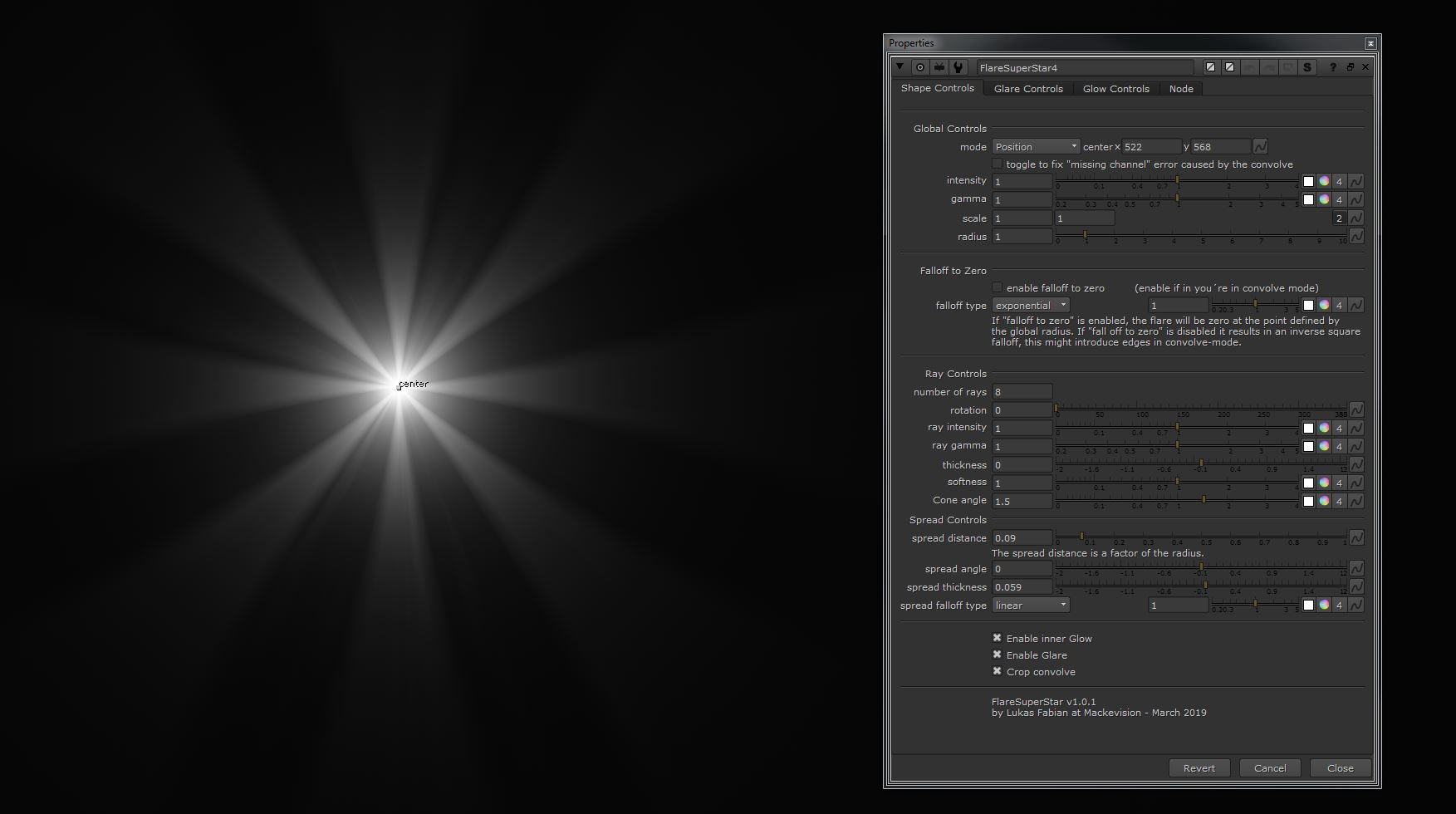The height and width of the screenshot is (814, 1456).
Task: Enable the "missing channel" fix checkbox
Action: tap(998, 164)
